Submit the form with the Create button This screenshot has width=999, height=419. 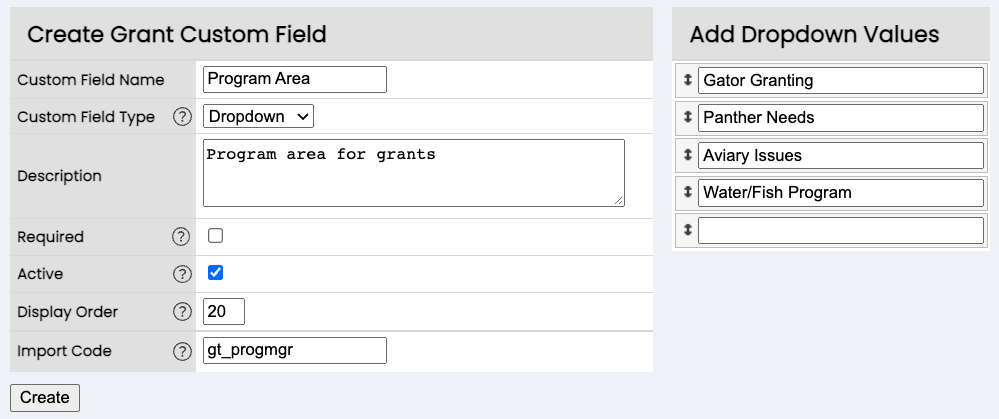45,398
